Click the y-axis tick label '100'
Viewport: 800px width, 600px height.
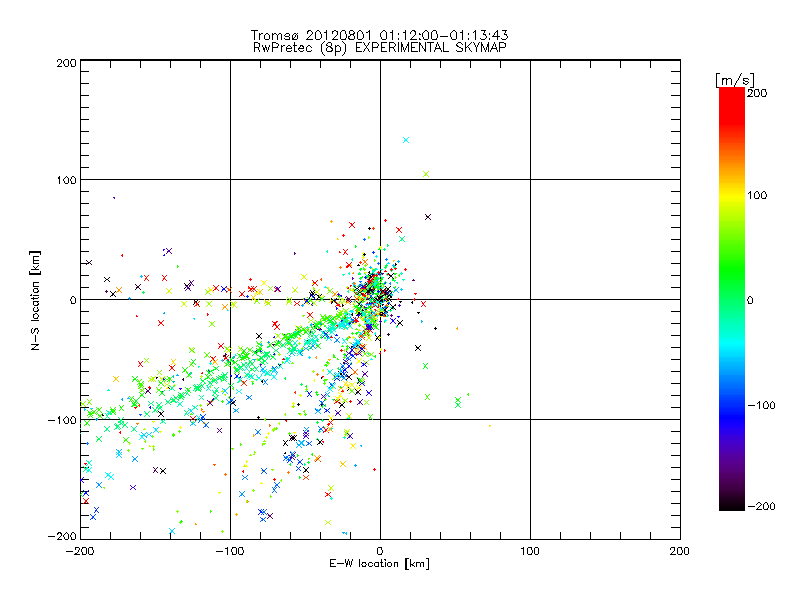point(66,180)
